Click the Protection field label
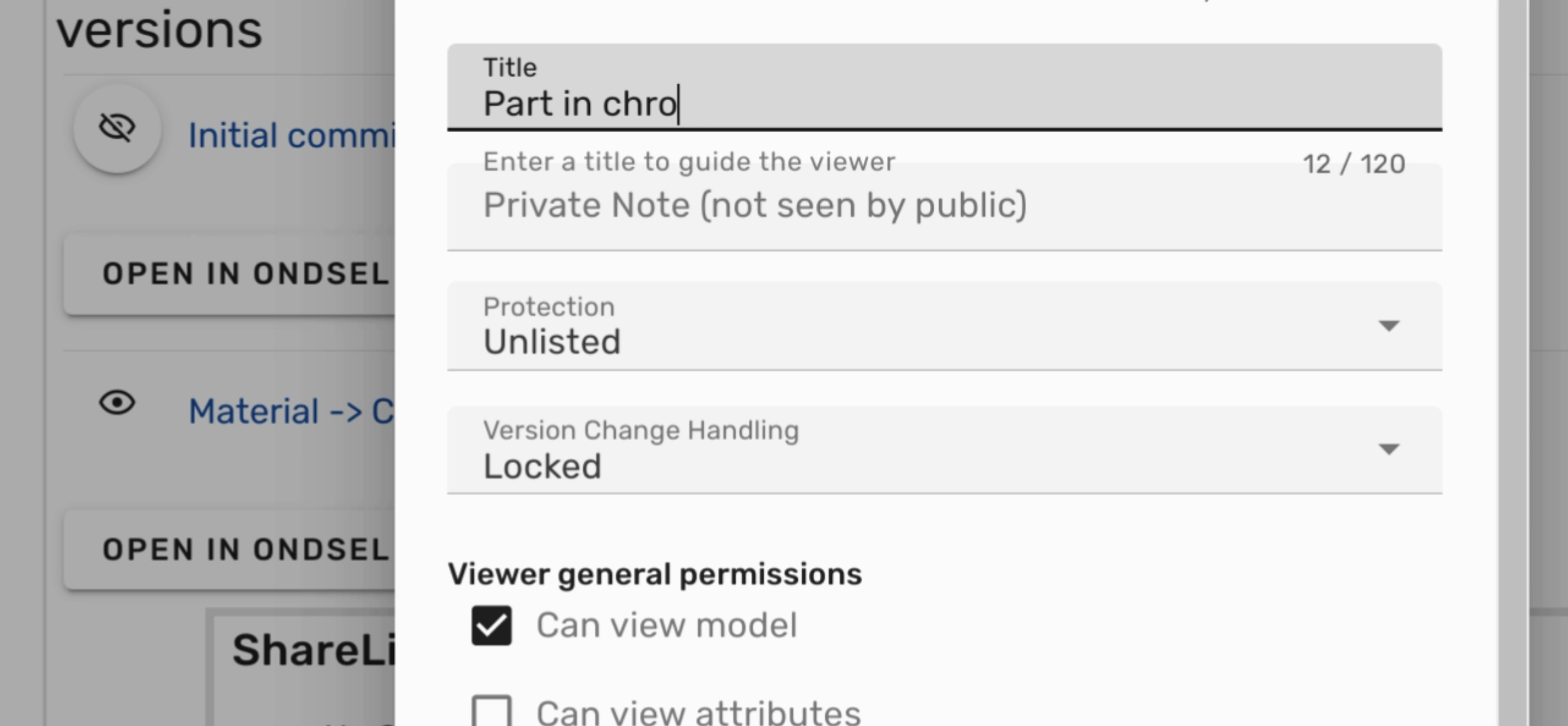The height and width of the screenshot is (726, 1568). coord(548,307)
